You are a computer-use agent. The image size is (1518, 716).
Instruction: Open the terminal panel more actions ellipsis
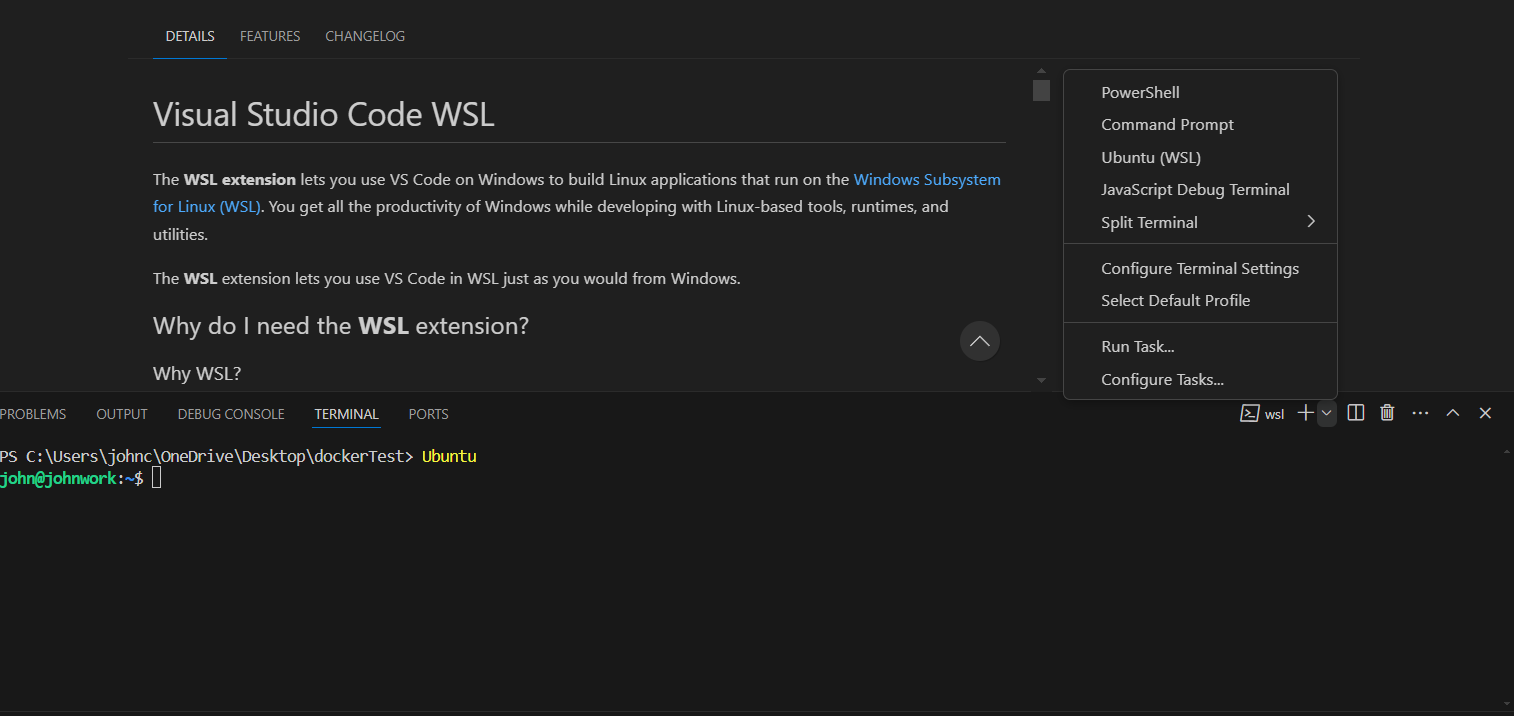click(1420, 413)
